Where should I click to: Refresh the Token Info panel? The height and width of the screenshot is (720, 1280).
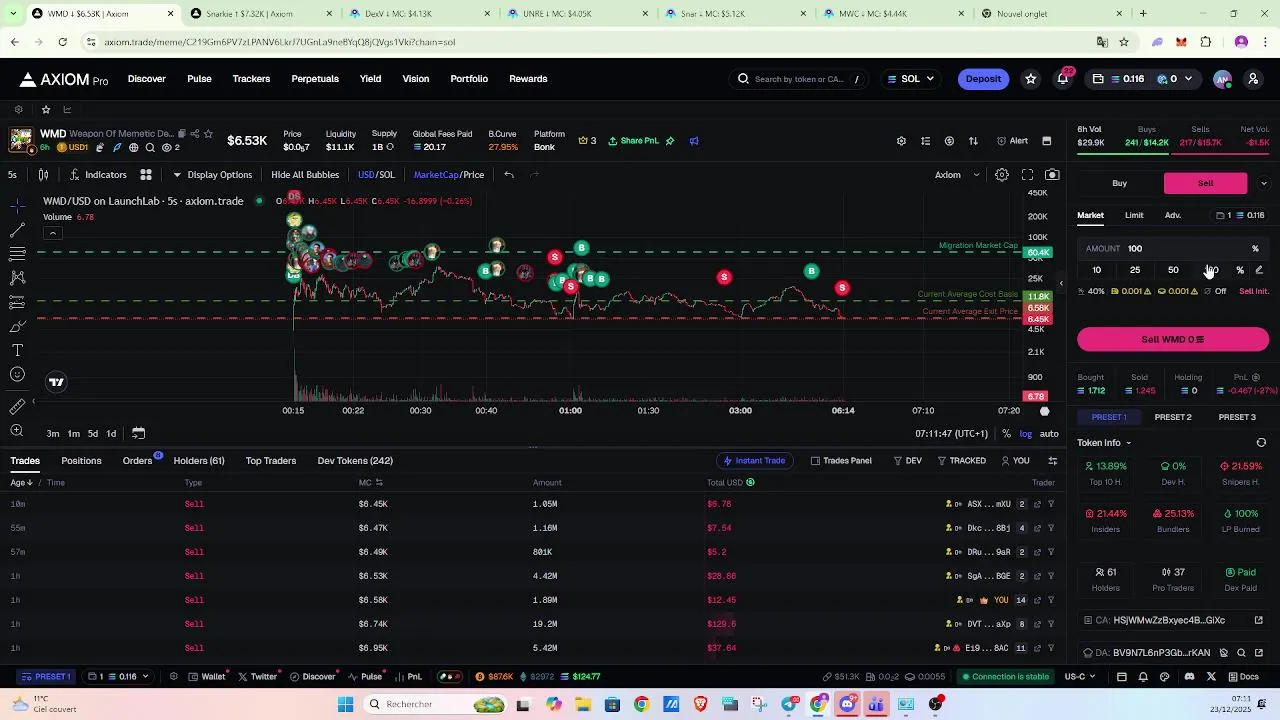click(1261, 443)
